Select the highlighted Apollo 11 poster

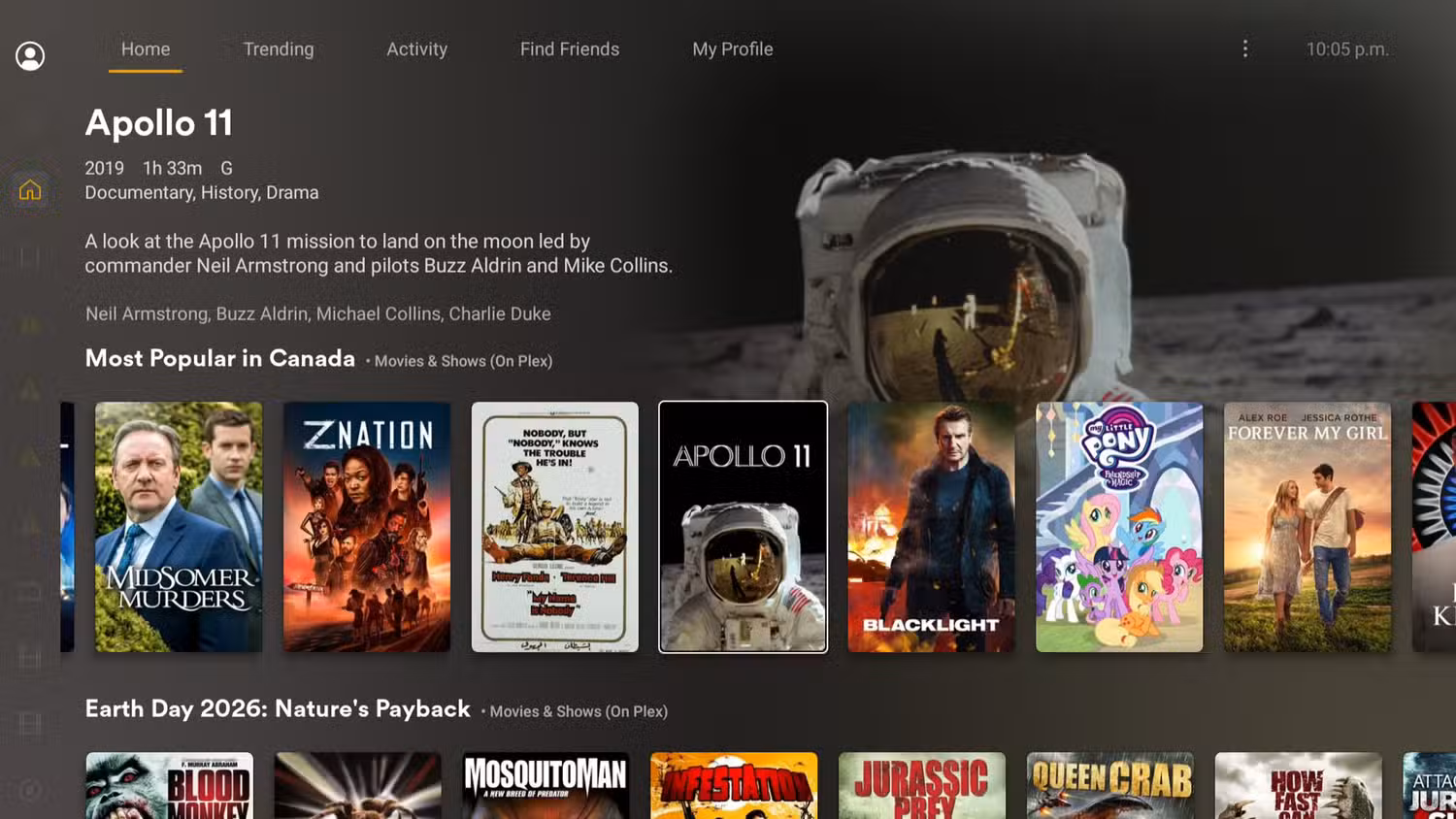point(744,527)
